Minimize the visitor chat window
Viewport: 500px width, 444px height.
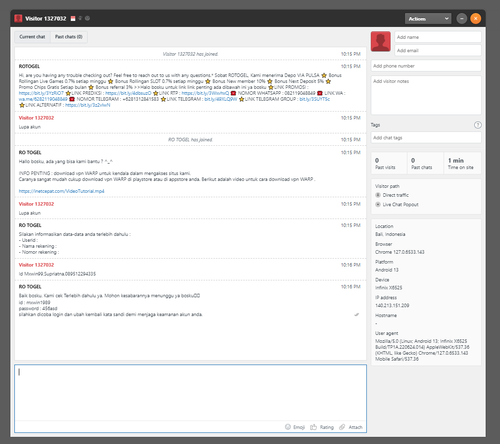click(462, 19)
